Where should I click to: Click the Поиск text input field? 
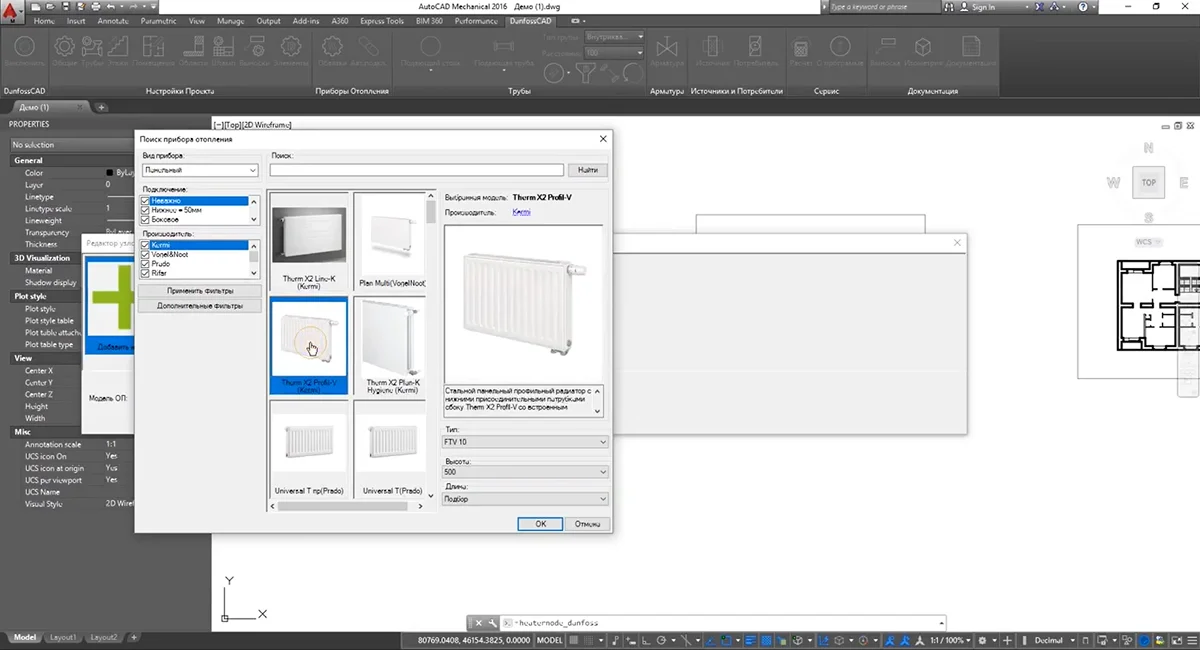pyautogui.click(x=417, y=170)
